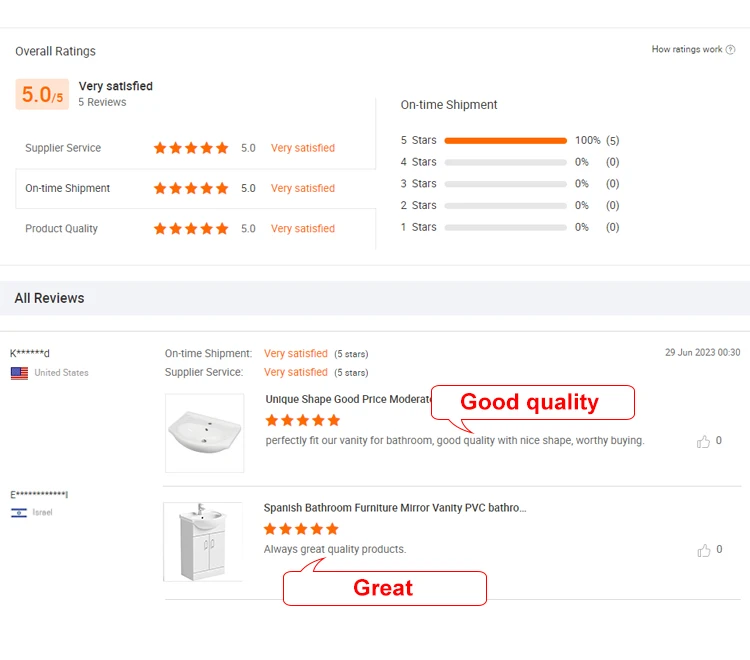The height and width of the screenshot is (660, 750).
Task: Click the 4 Stars rating bar
Action: (x=505, y=162)
